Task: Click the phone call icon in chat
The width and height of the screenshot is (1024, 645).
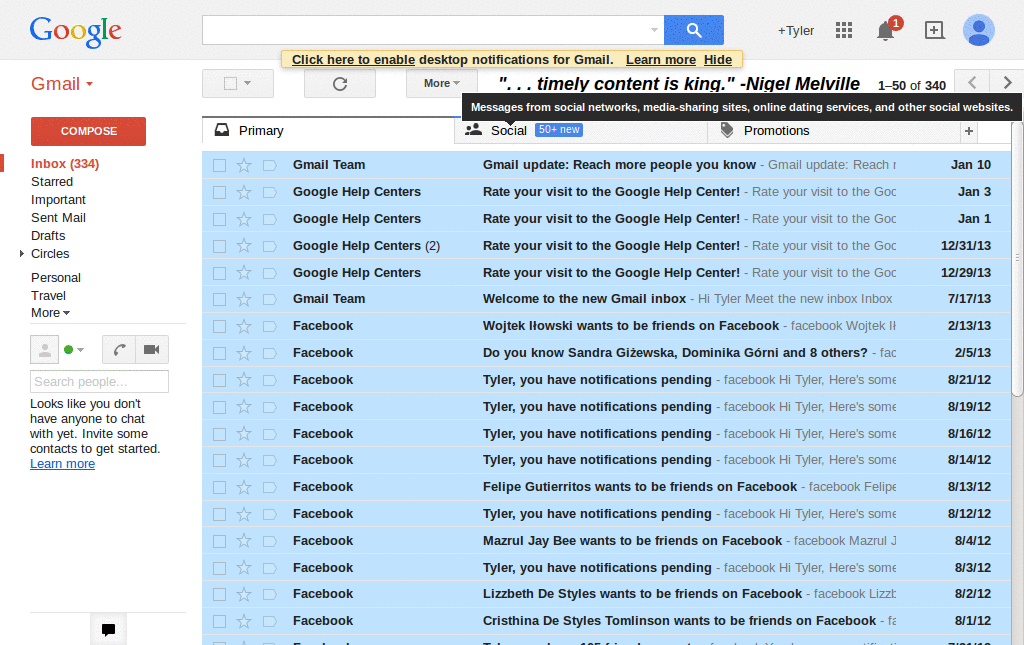Action: click(x=119, y=350)
